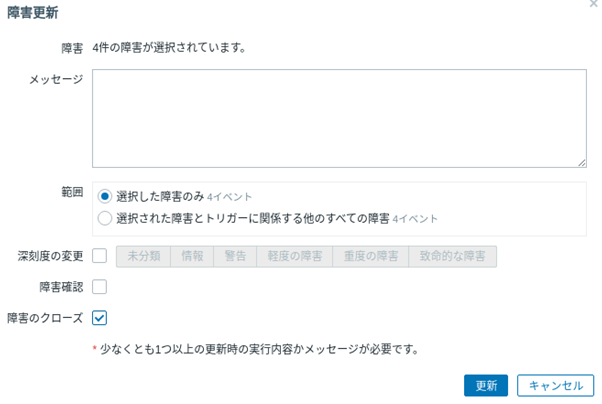
Task: Set severity to 警告
Action: (x=236, y=256)
